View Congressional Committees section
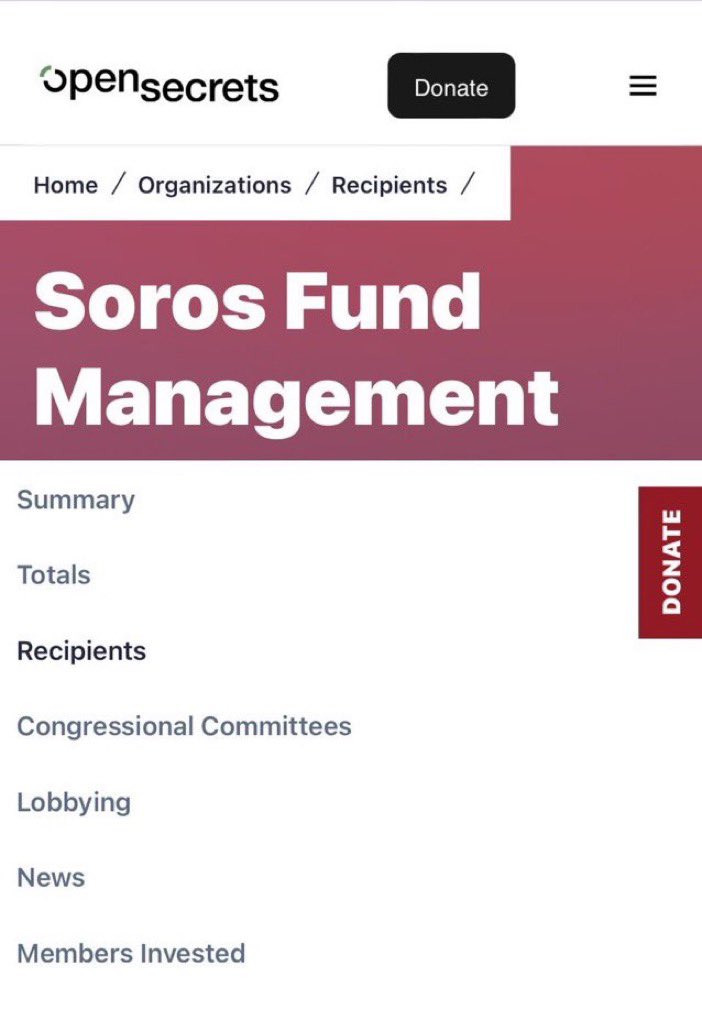Screen dimensions: 702x1021 tap(184, 726)
